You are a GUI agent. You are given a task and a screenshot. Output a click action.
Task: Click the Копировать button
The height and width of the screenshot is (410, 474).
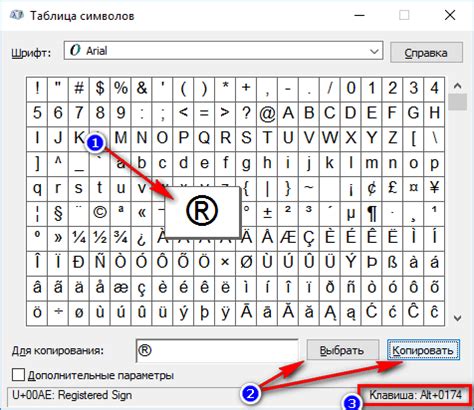423,350
